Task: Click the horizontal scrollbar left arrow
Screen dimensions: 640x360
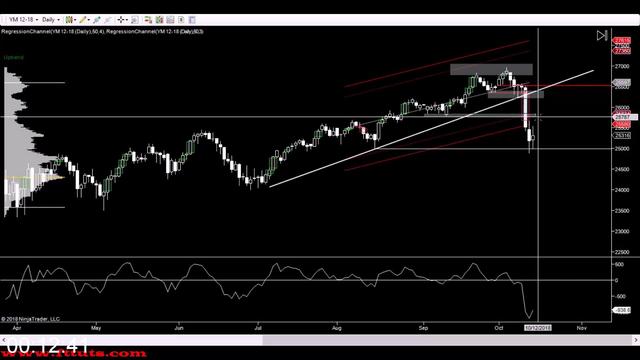Action: coord(4,340)
